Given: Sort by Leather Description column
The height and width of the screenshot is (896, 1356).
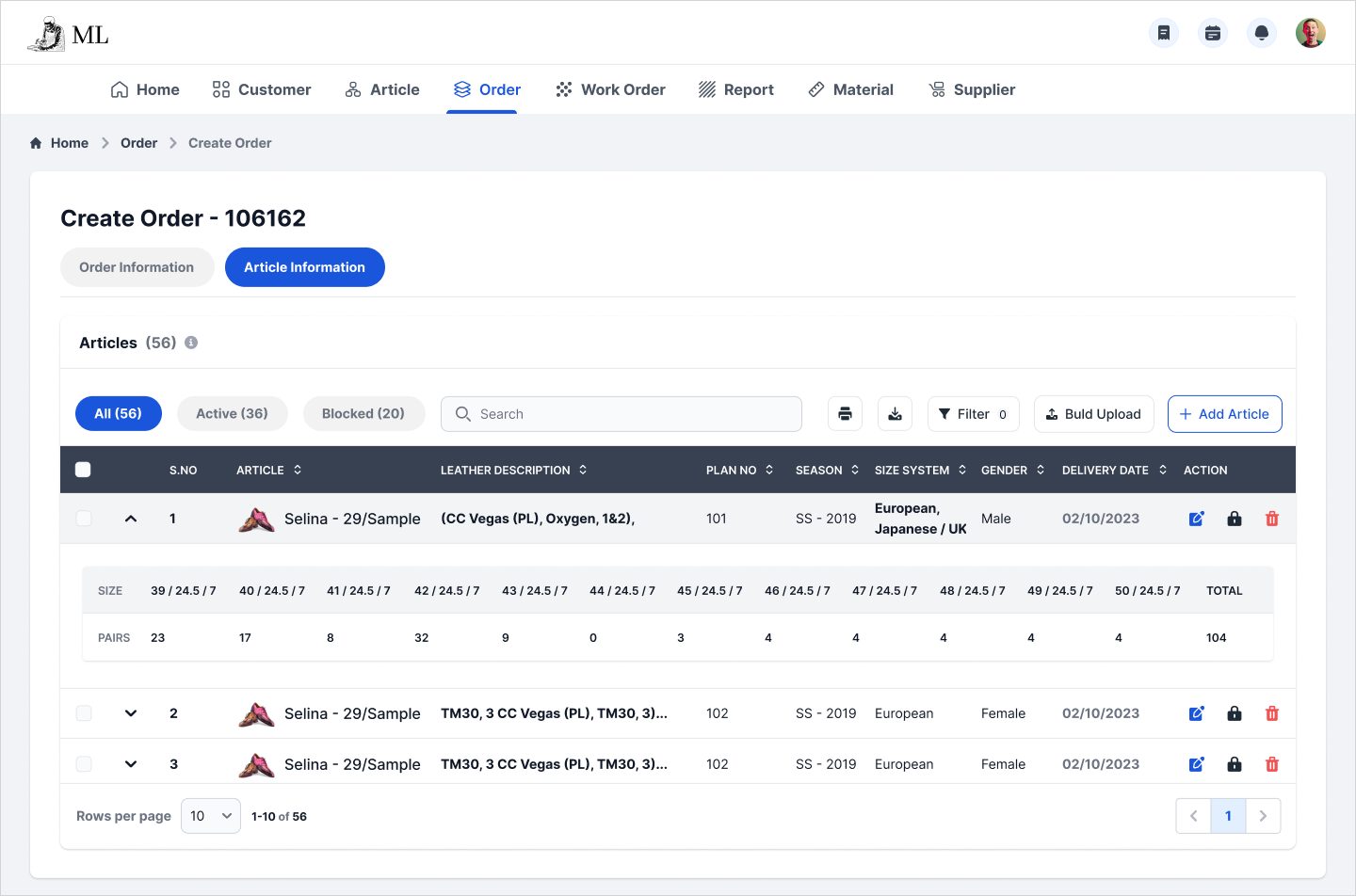Looking at the screenshot, I should point(583,470).
